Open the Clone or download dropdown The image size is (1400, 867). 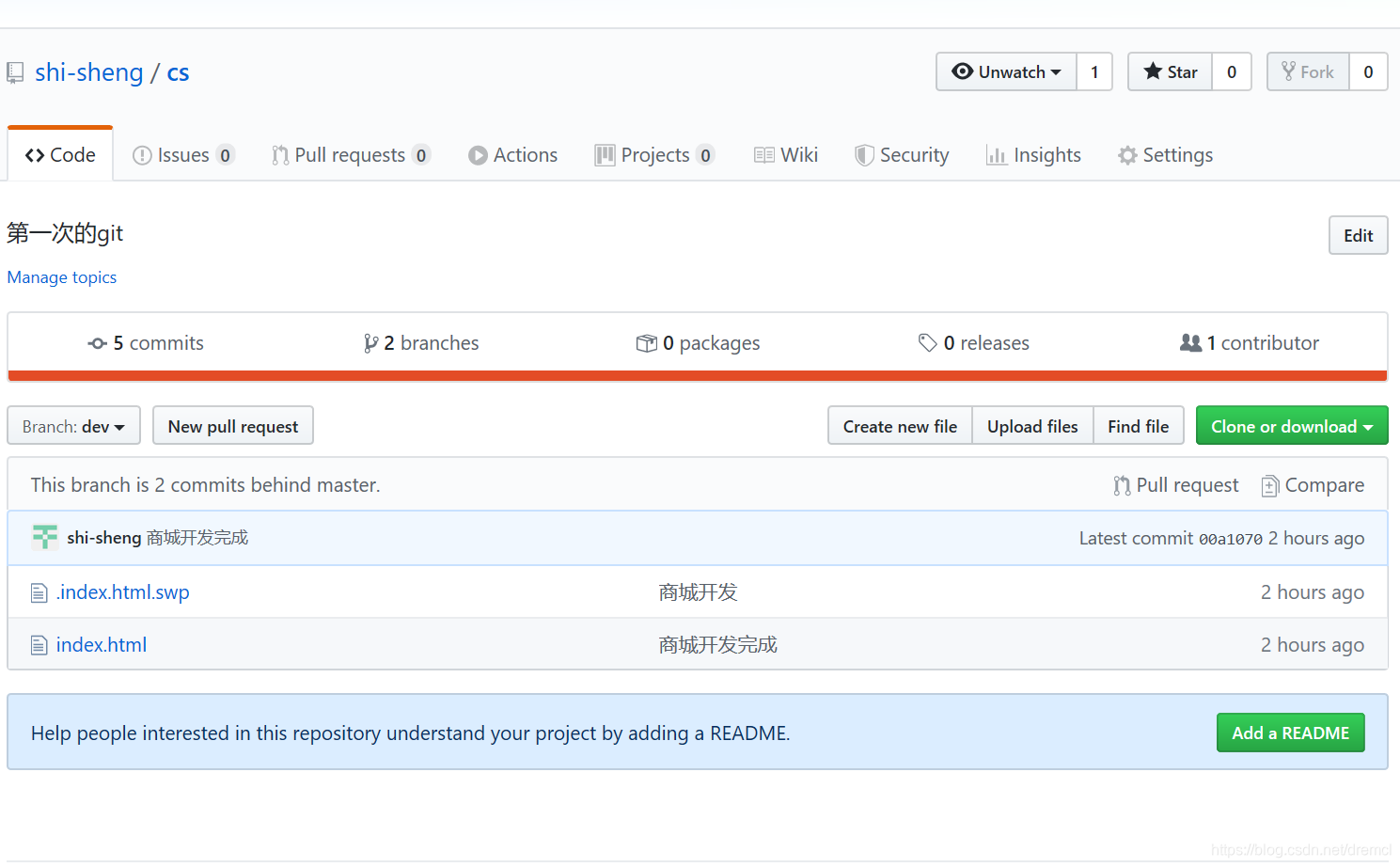point(1292,426)
